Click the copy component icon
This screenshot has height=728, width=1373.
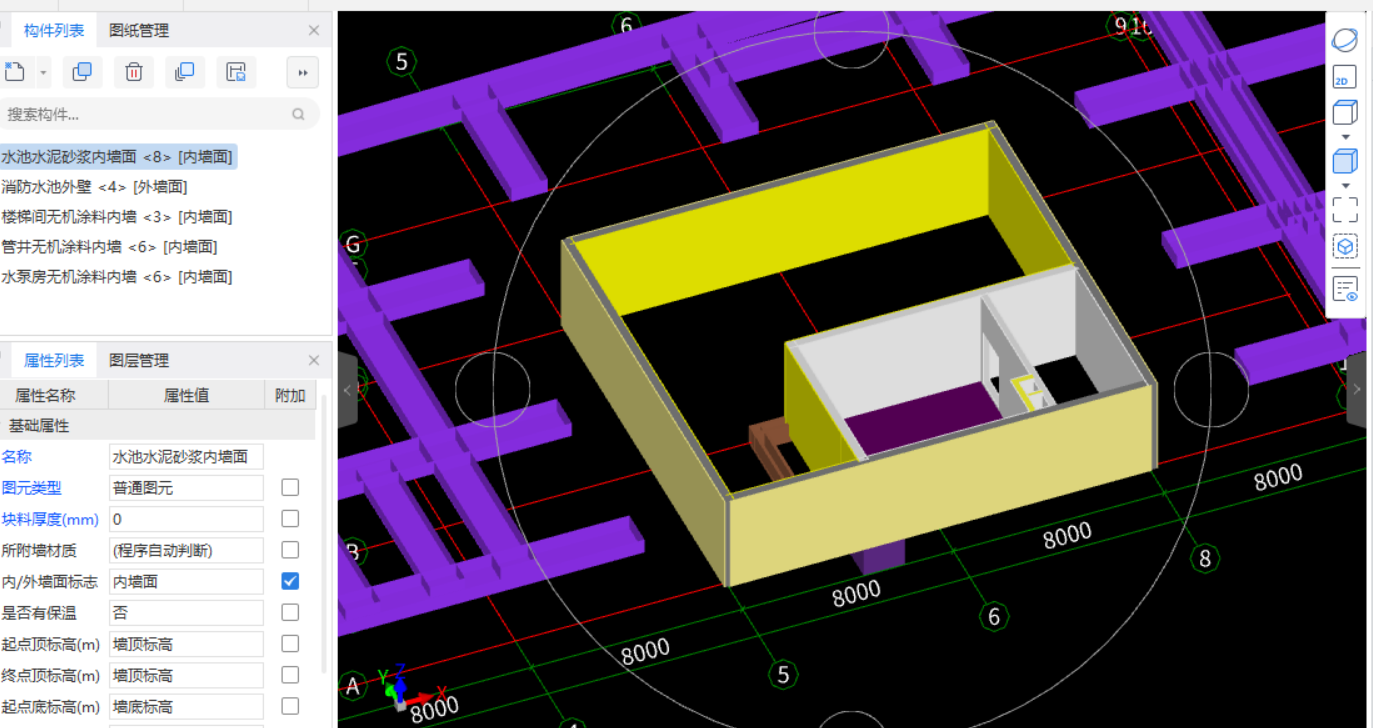pos(83,72)
